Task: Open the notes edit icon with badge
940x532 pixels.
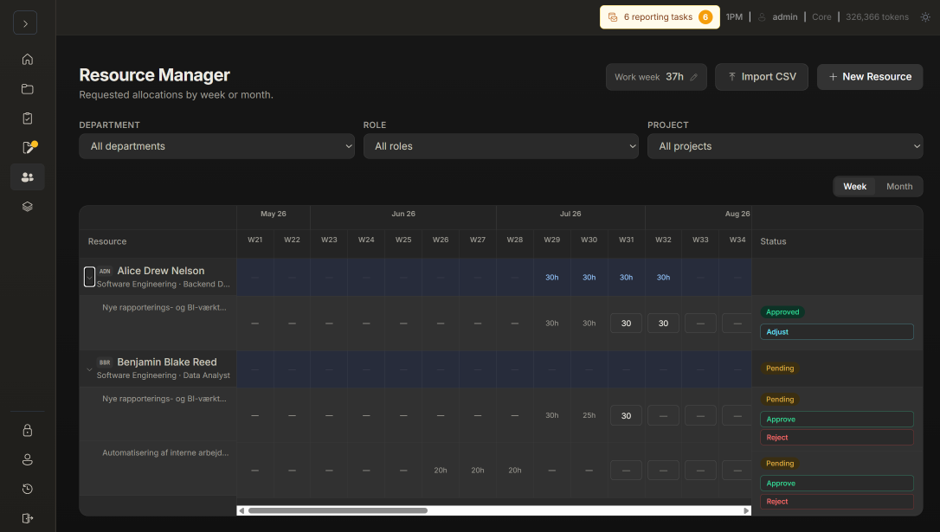Action: [x=28, y=148]
